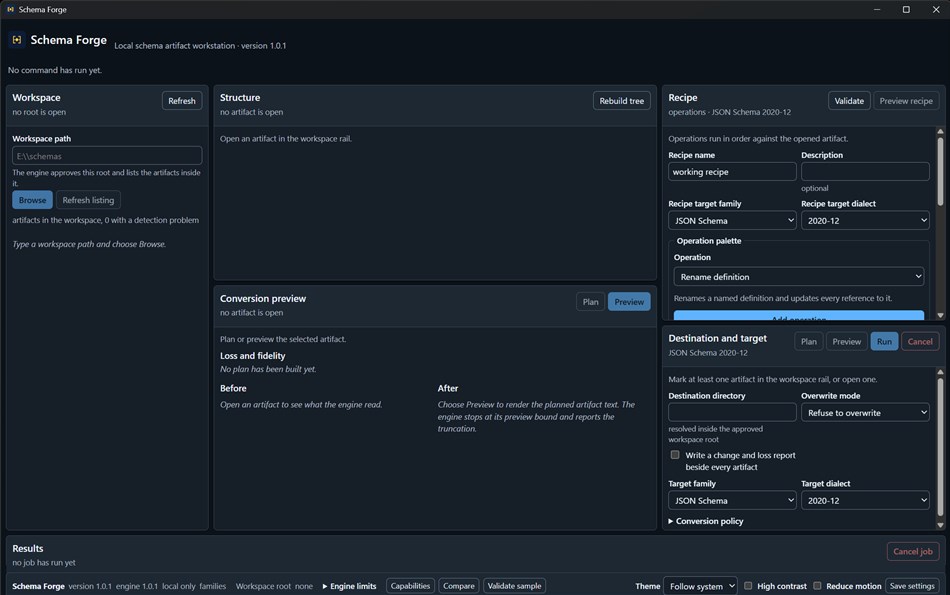The height and width of the screenshot is (595, 950).
Task: Open the Overwrite mode dropdown
Action: 865,412
